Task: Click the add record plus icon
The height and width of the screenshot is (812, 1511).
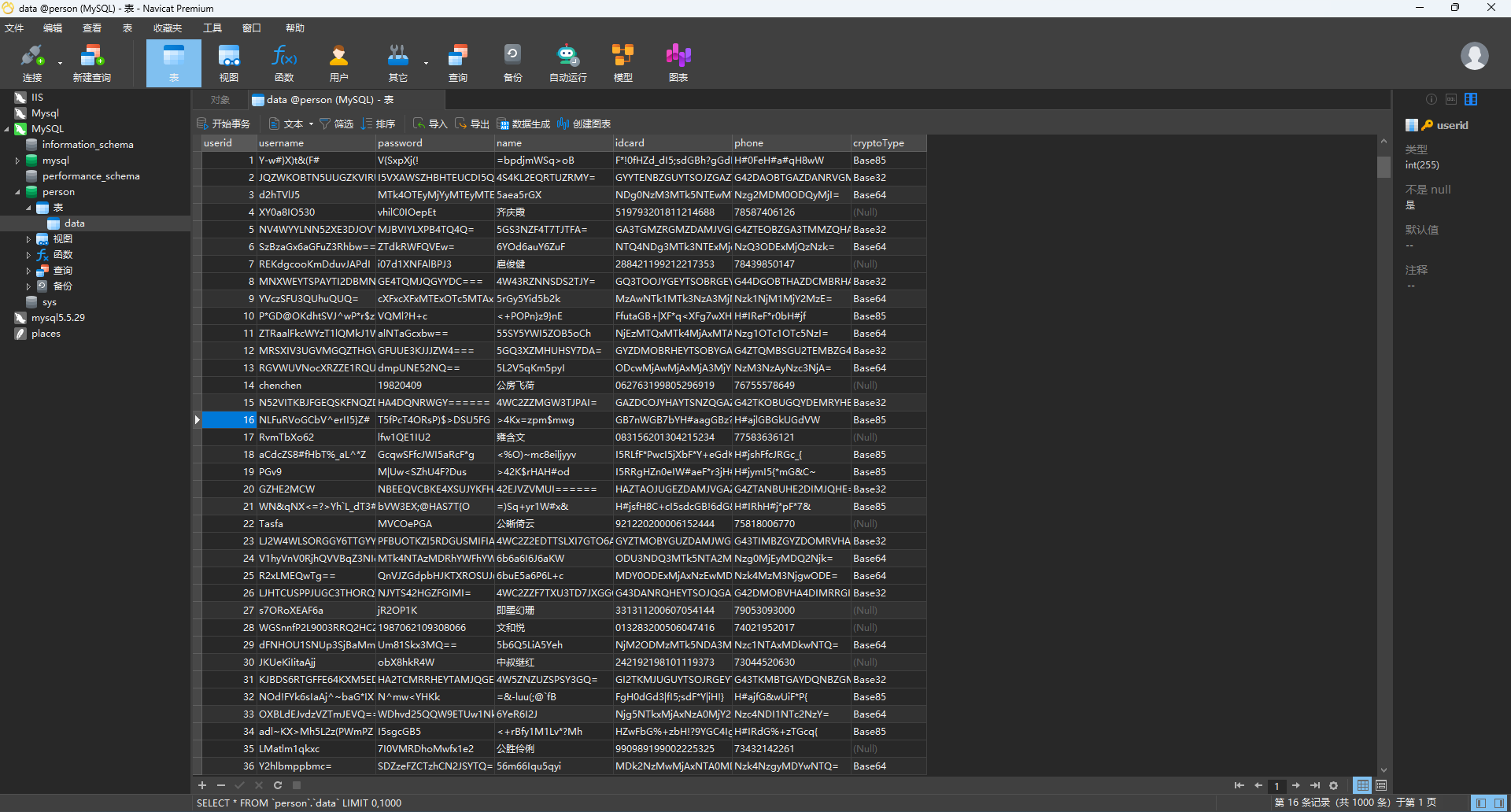Action: (202, 785)
